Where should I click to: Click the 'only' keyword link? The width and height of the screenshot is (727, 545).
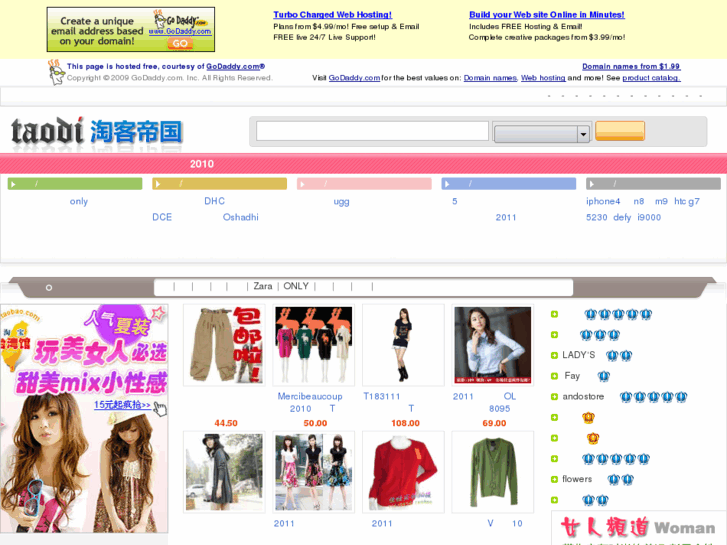79,201
